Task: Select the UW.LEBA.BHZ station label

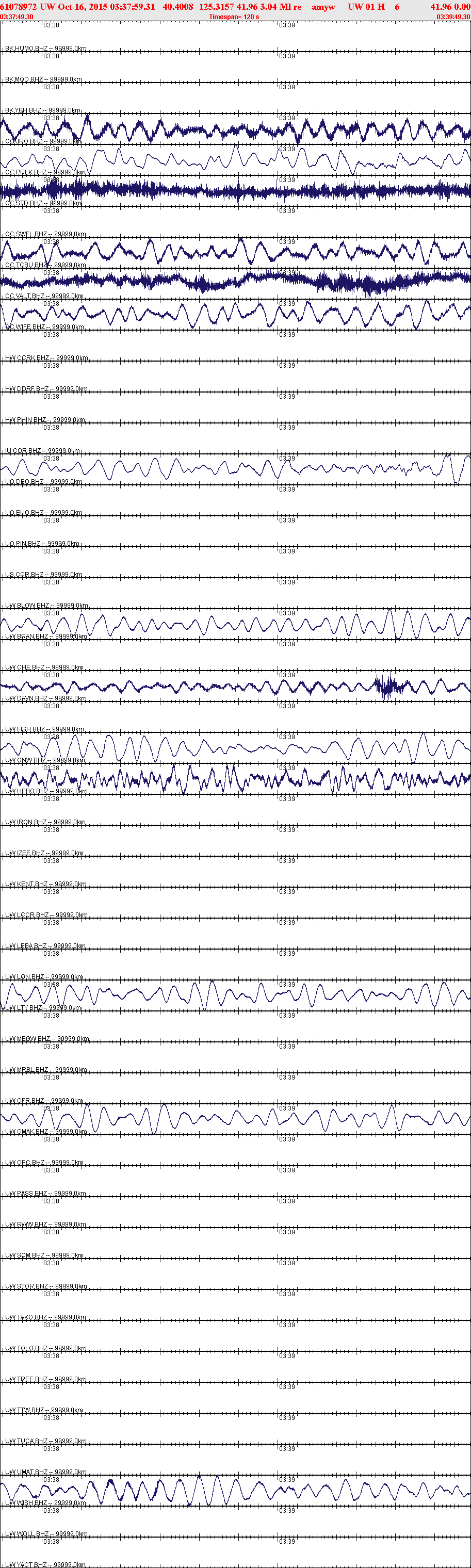Action: coord(45,946)
